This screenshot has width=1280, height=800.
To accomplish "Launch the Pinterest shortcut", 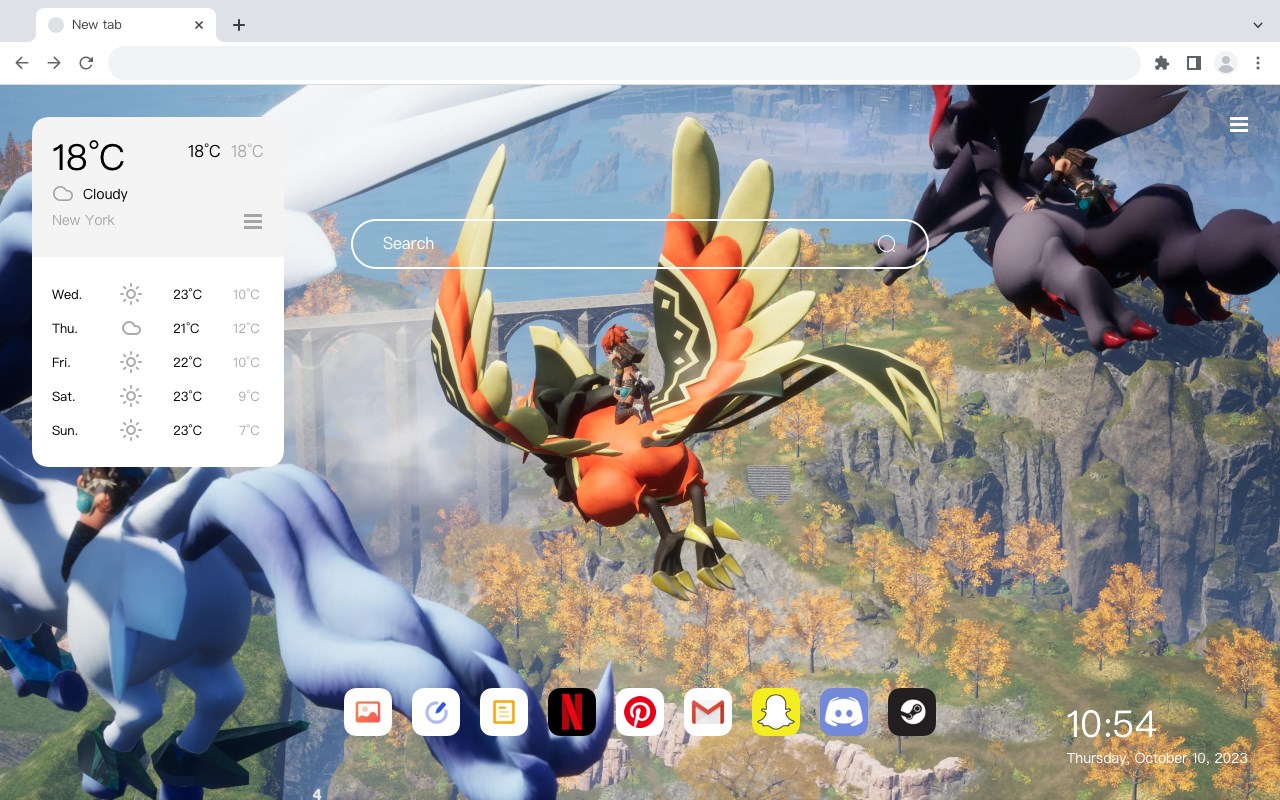I will (x=640, y=712).
